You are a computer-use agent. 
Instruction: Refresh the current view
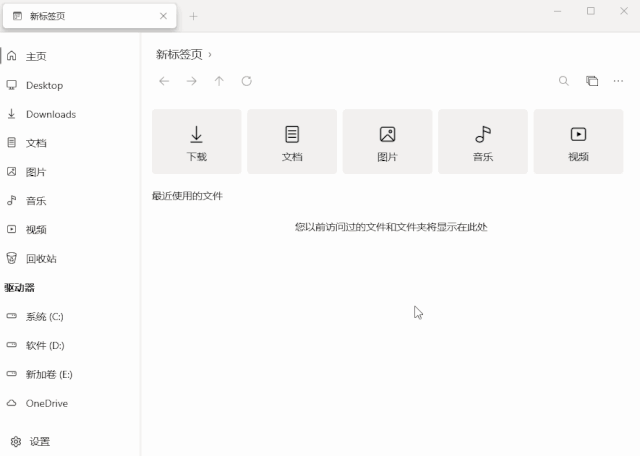pos(247,81)
